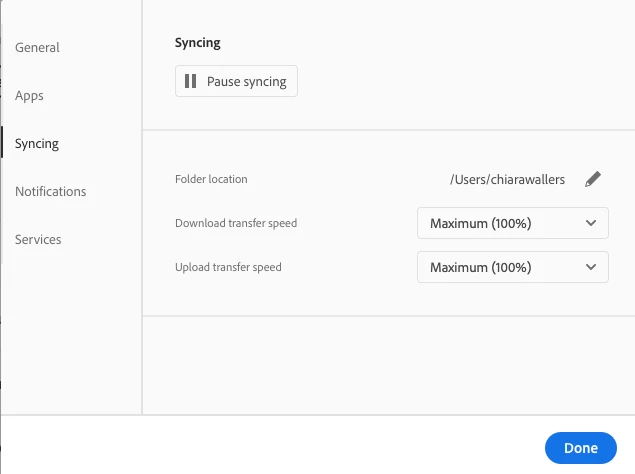
Task: Click the Folder location label
Action: coord(211,179)
